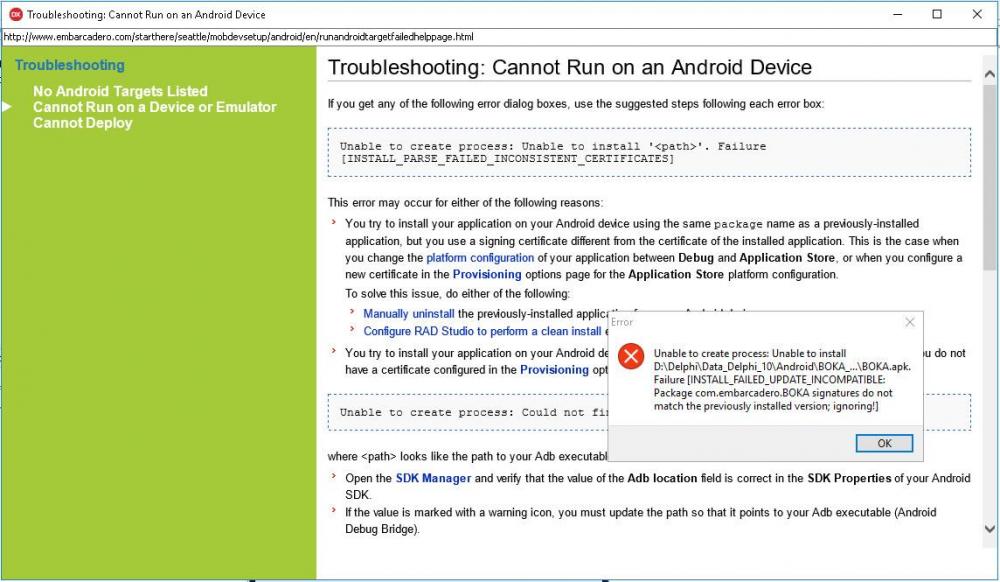
Task: Follow the platform configuration link
Action: [x=480, y=258]
